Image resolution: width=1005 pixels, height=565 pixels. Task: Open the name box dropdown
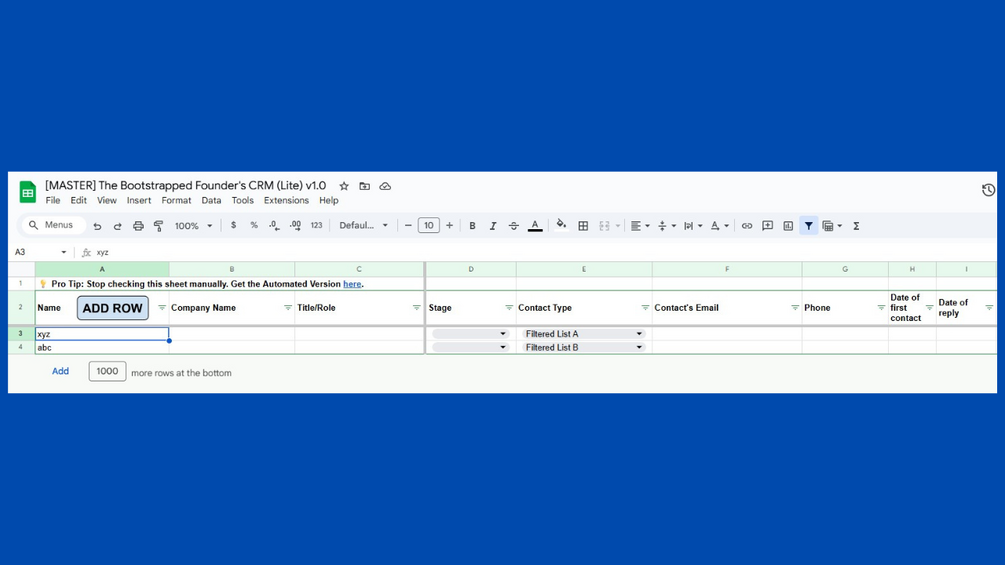63,252
